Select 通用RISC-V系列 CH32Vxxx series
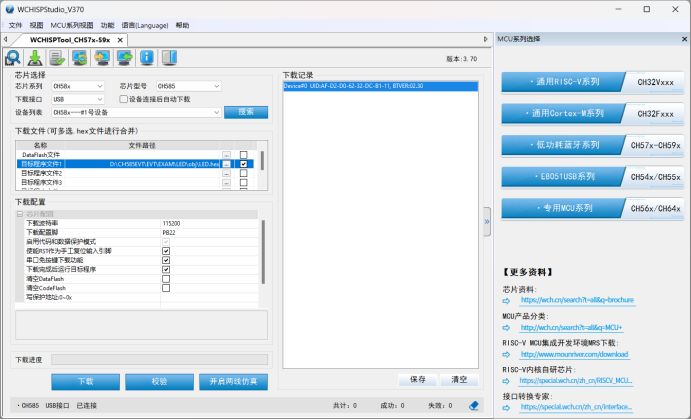This screenshot has height=420, width=691. pyautogui.click(x=593, y=82)
